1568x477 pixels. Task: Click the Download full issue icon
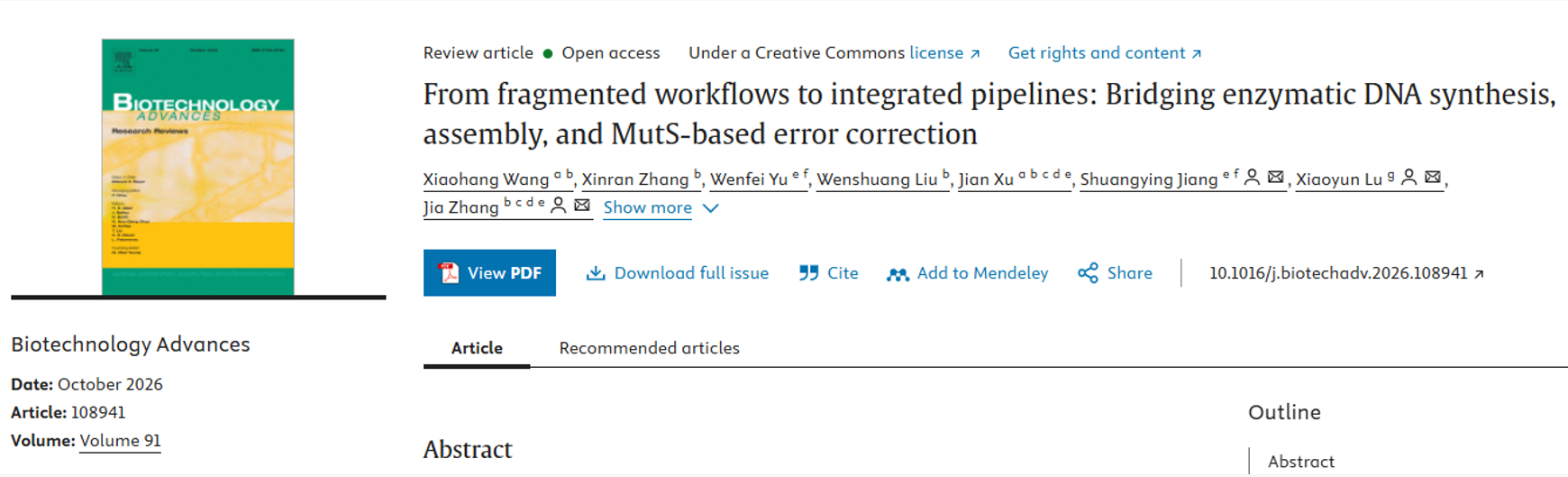(x=596, y=273)
